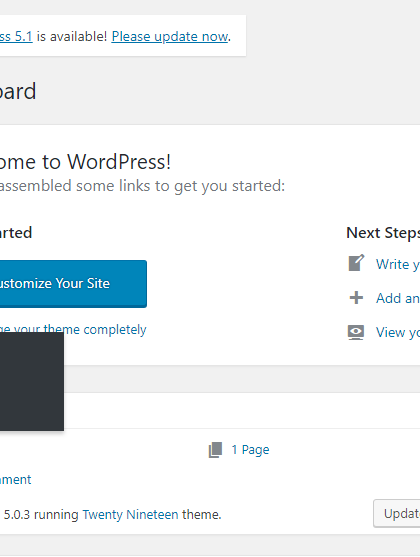Click the write post pencil icon
Viewport: 420px width, 557px height.
point(356,263)
